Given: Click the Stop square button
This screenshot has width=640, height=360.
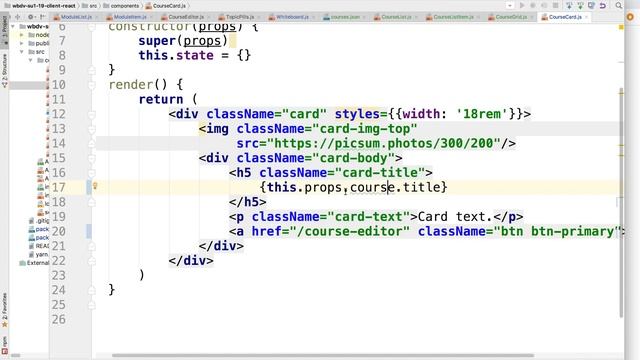Looking at the screenshot, I should tap(556, 6).
